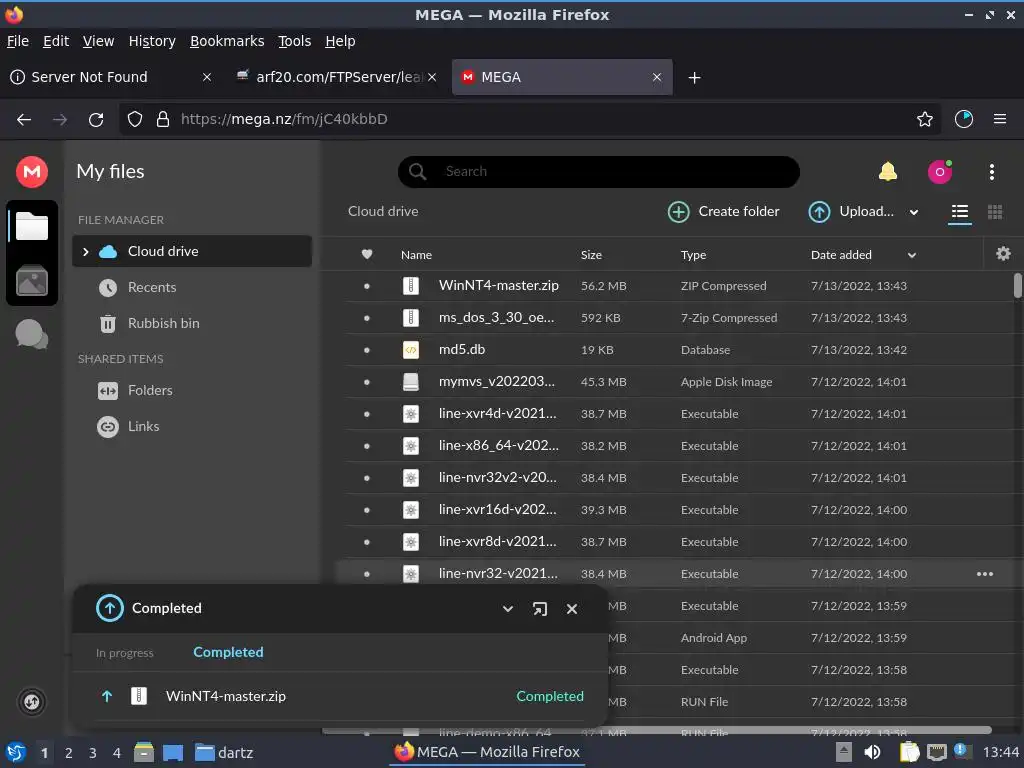The width and height of the screenshot is (1024, 768).
Task: Click the Upload arrow icon
Action: pos(819,212)
